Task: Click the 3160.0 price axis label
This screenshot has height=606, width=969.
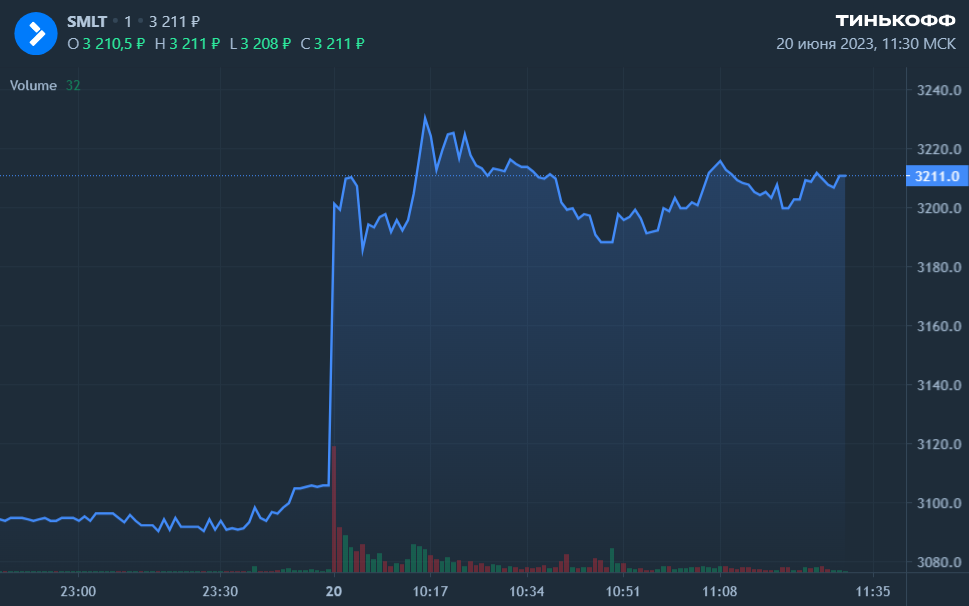Action: (938, 327)
